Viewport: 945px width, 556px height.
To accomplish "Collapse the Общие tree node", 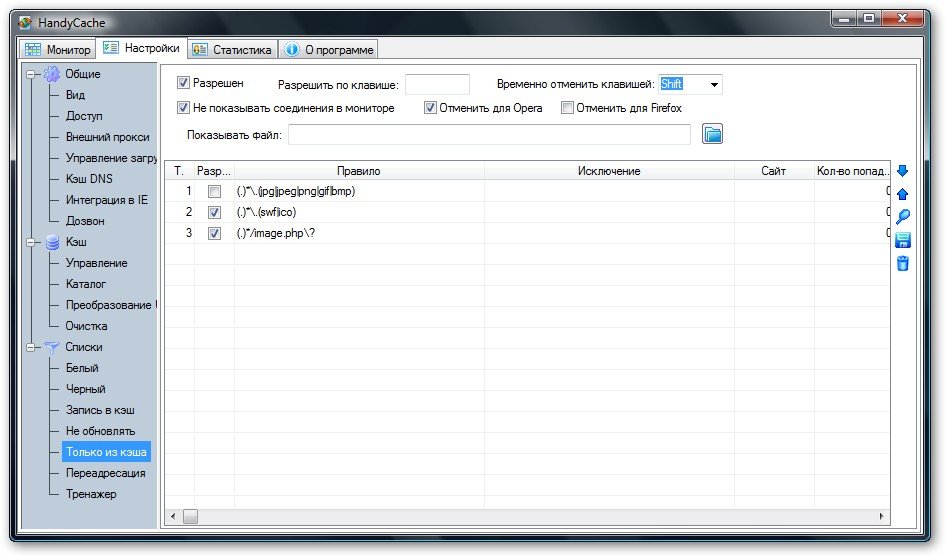I will coord(31,74).
